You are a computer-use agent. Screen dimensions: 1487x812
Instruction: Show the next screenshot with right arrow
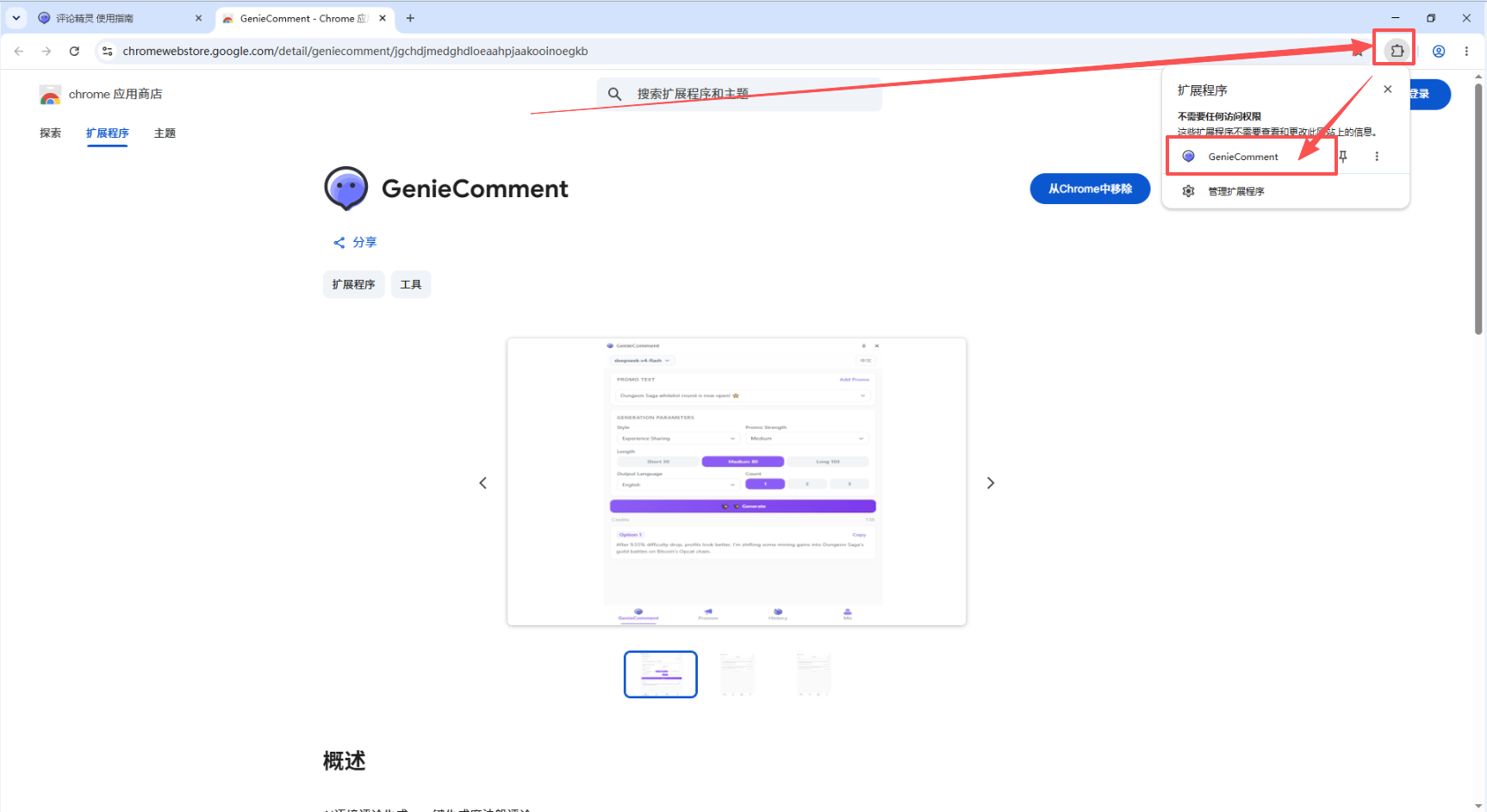pyautogui.click(x=991, y=483)
